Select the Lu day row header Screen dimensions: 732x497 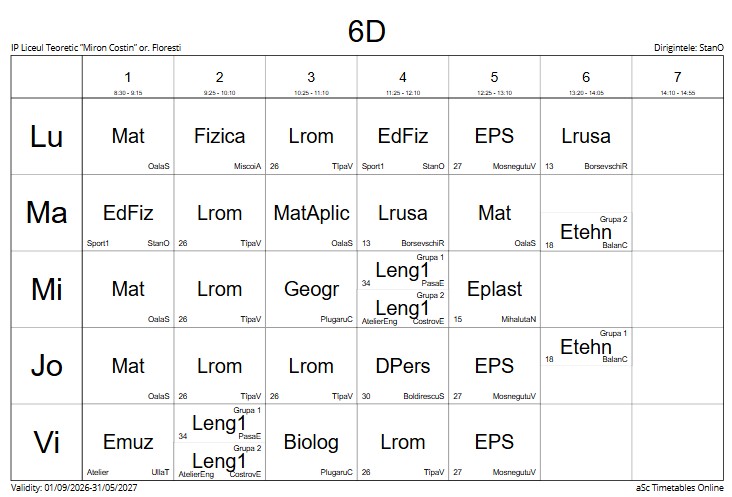[x=47, y=136]
